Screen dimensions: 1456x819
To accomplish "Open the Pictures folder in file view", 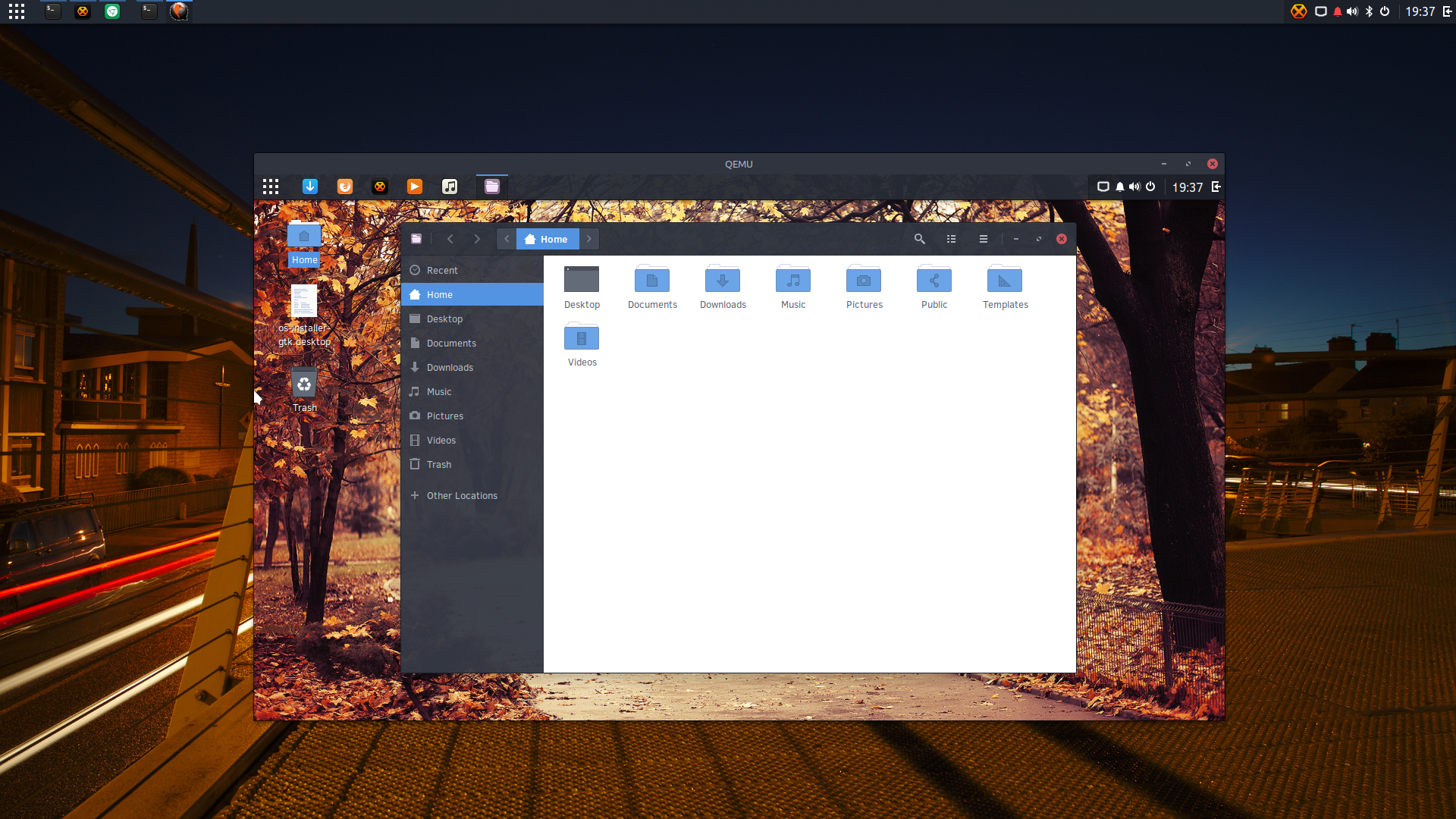I will pos(864,287).
